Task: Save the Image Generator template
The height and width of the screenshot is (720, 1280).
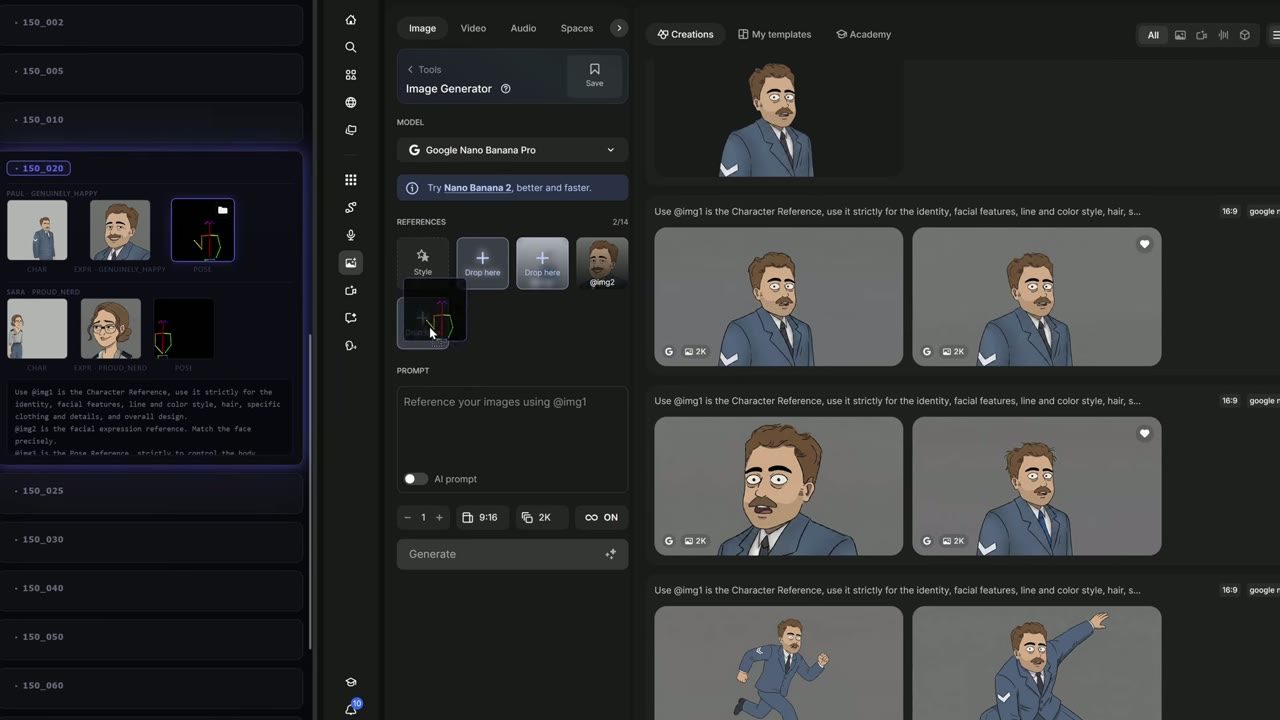Action: 594,75
